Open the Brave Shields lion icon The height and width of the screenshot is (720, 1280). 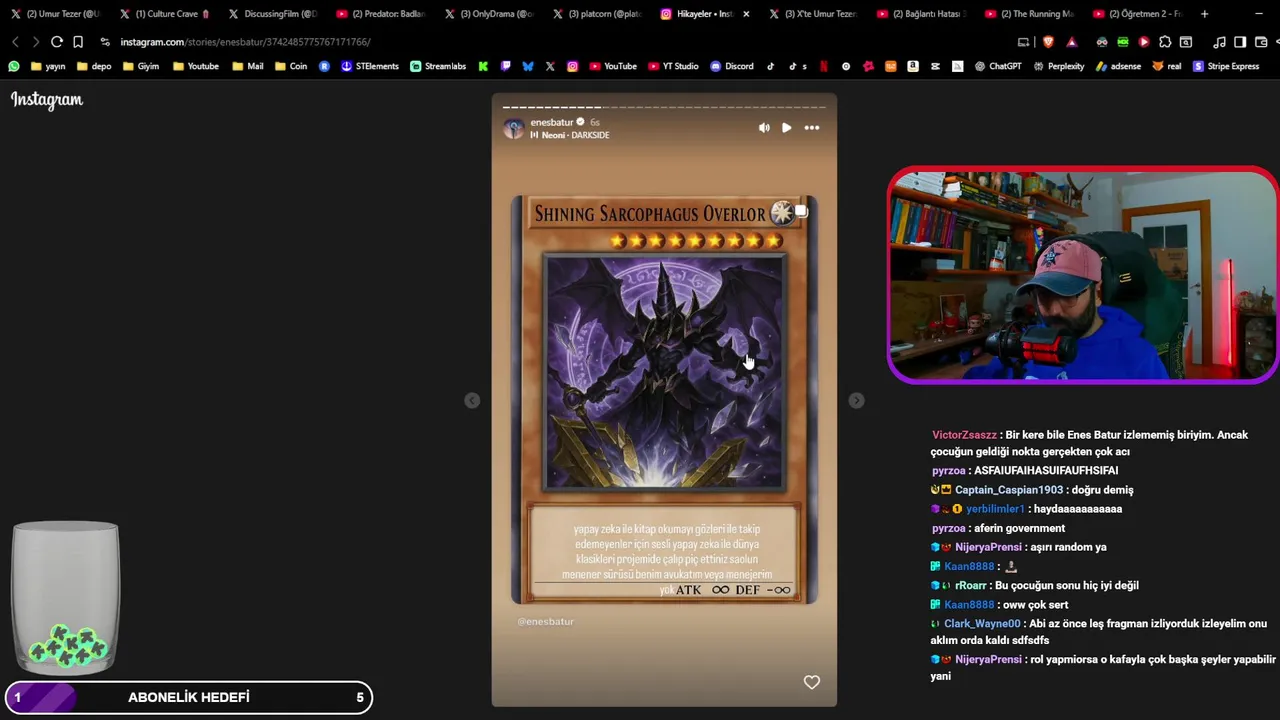(x=1048, y=42)
